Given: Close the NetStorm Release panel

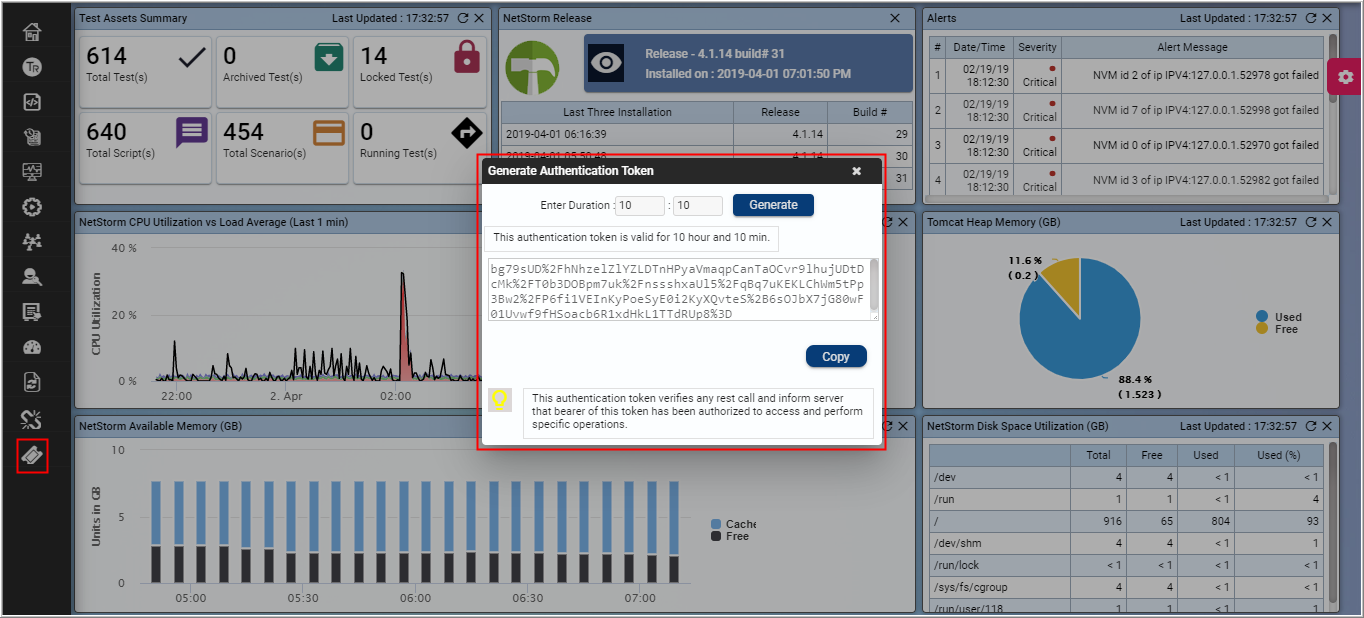Looking at the screenshot, I should click(894, 18).
